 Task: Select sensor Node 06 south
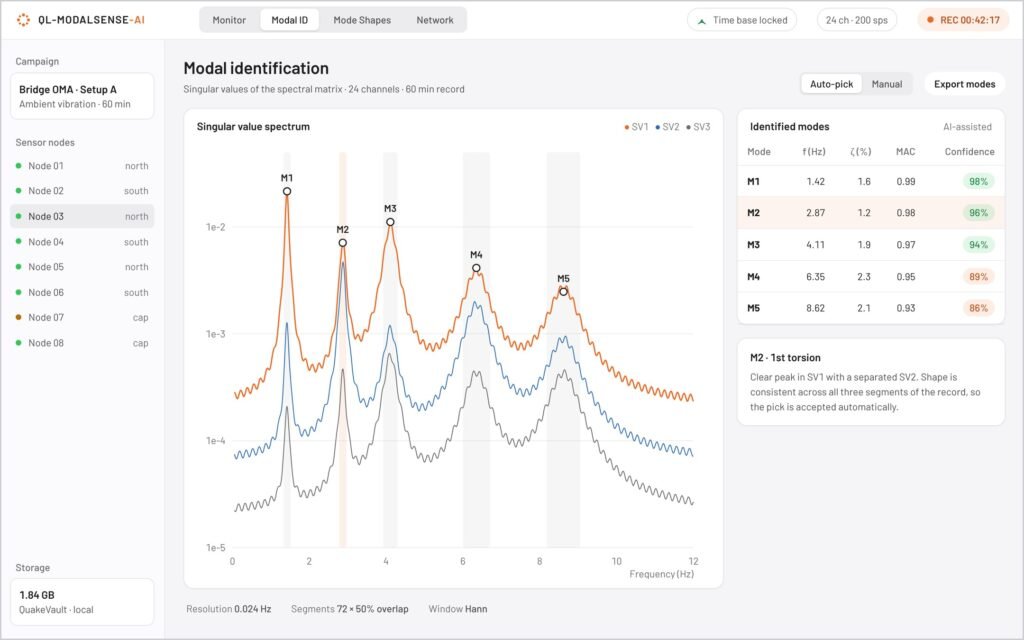82,292
